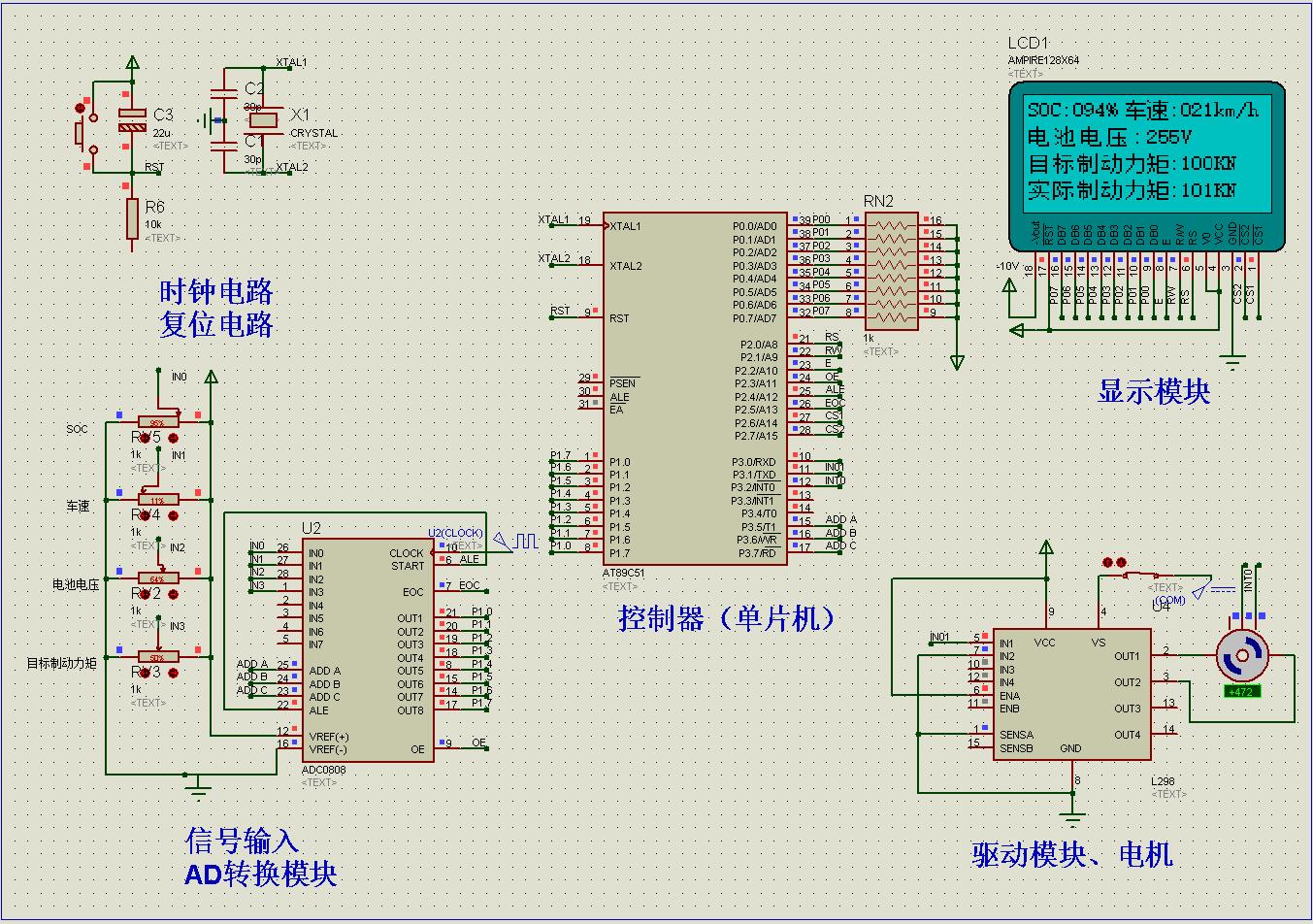
Task: Click power terminal above capacitor C3
Action: pyautogui.click(x=132, y=64)
